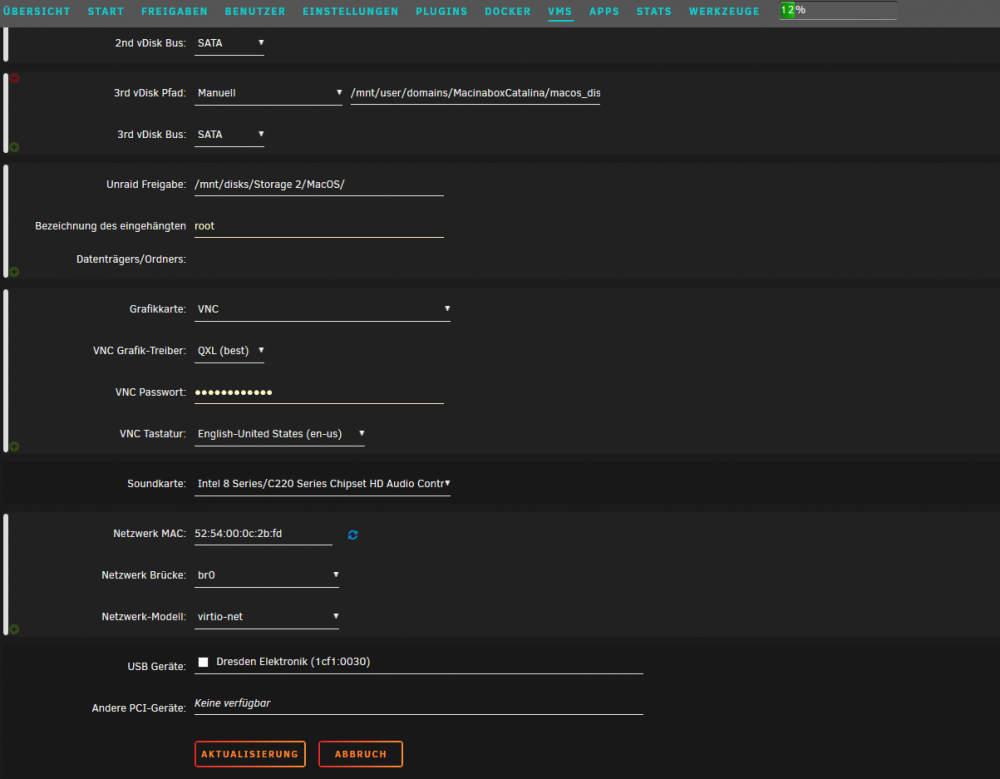Add another network interface with green plus
Image resolution: width=1000 pixels, height=779 pixels.
(14, 630)
